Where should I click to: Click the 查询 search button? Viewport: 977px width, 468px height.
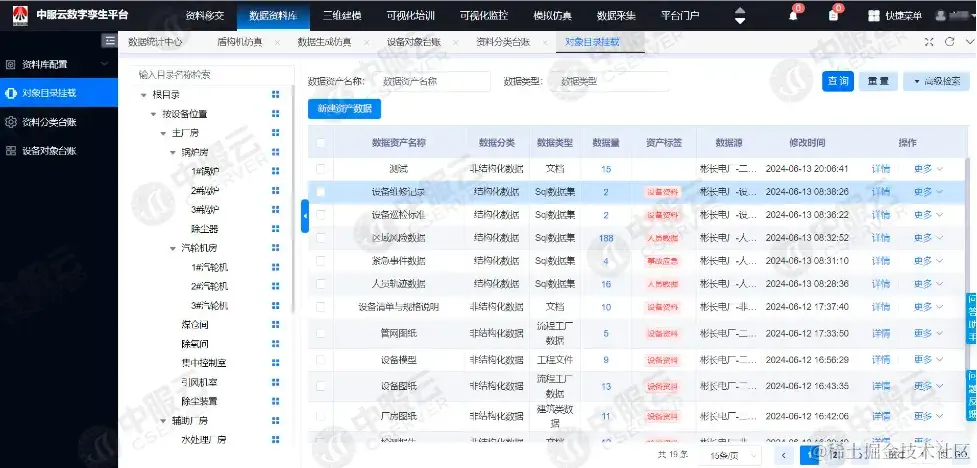click(x=837, y=81)
